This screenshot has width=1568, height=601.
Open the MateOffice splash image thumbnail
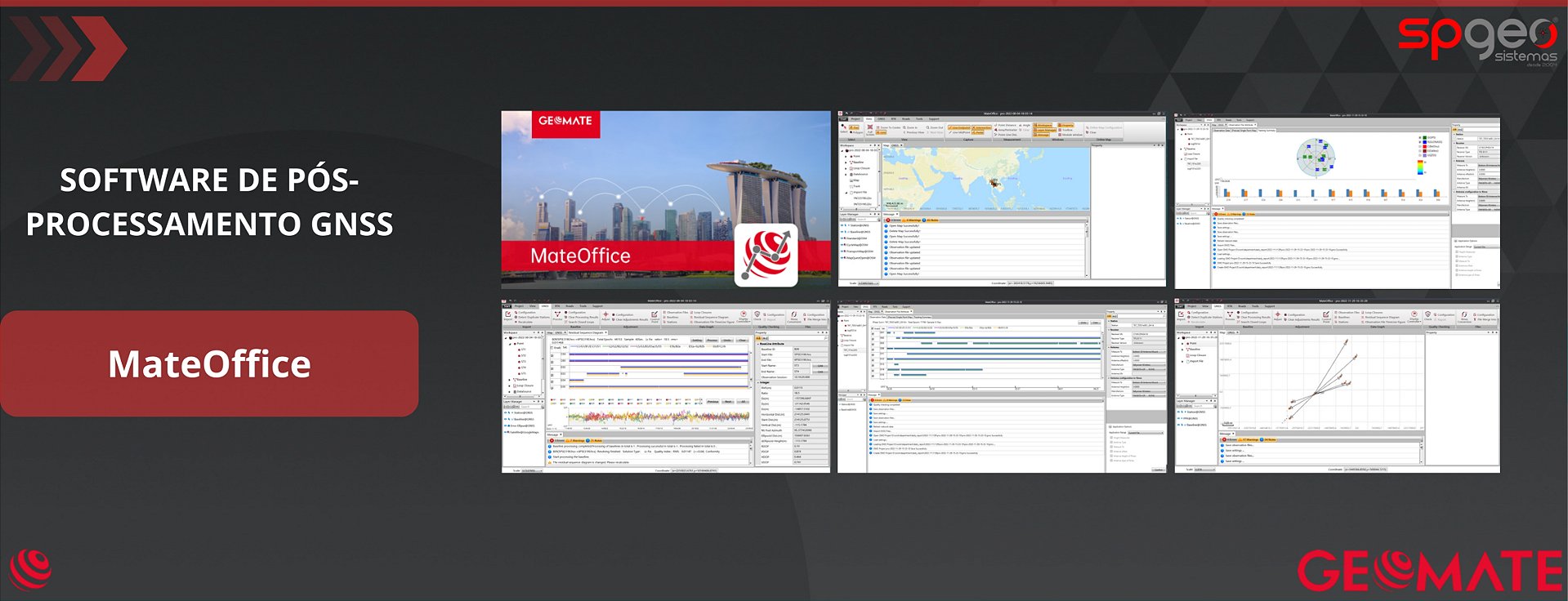(x=665, y=199)
